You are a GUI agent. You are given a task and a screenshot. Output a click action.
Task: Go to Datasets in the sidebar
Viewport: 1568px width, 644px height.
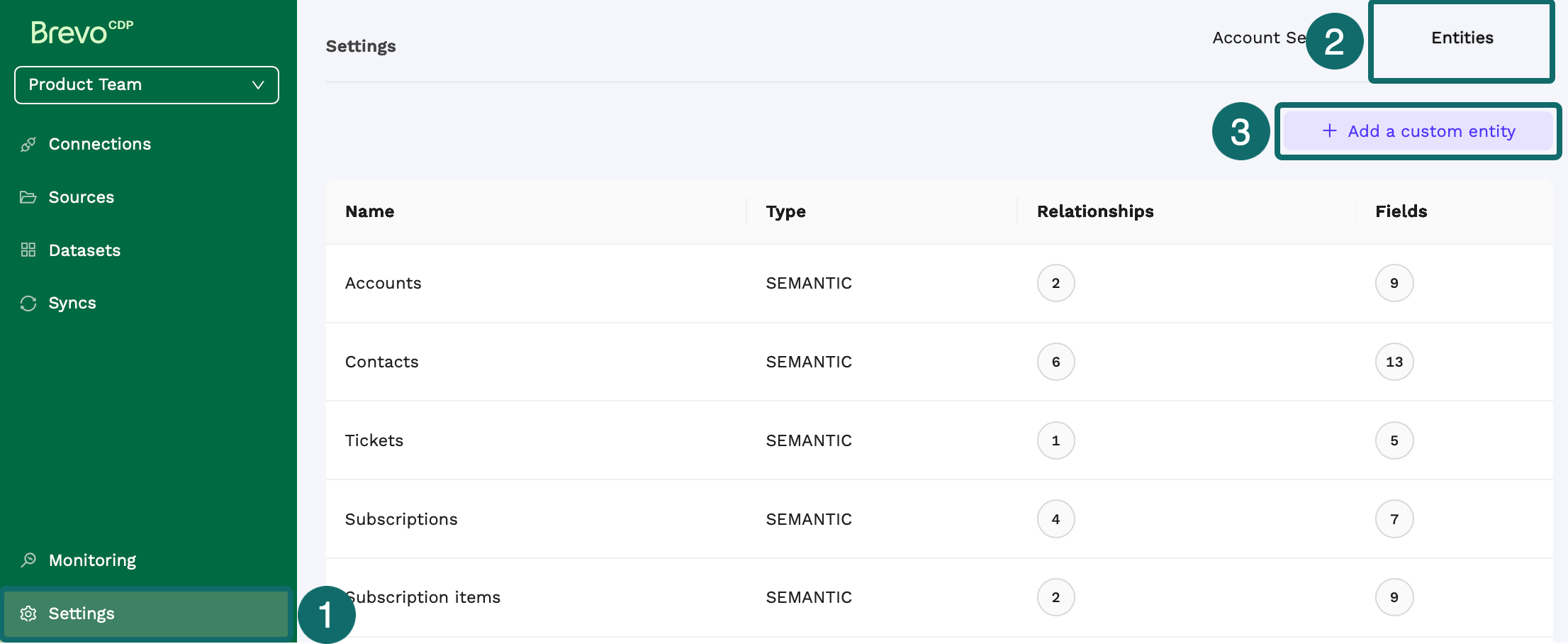84,250
